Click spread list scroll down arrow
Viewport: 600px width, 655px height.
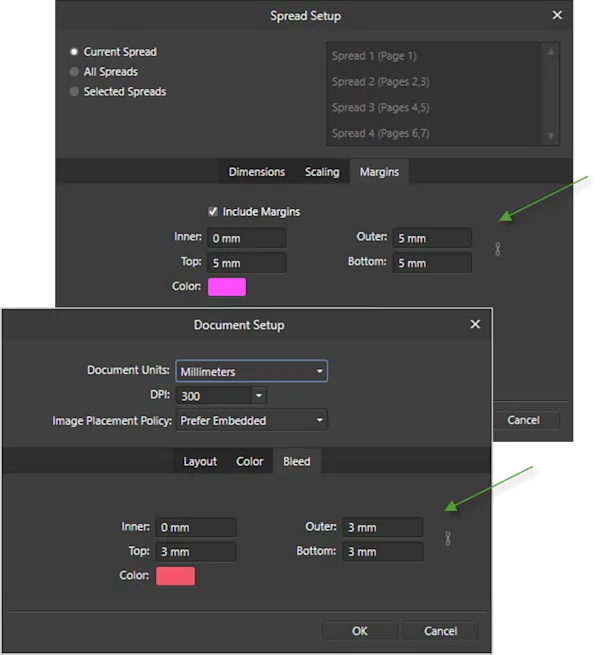click(551, 136)
